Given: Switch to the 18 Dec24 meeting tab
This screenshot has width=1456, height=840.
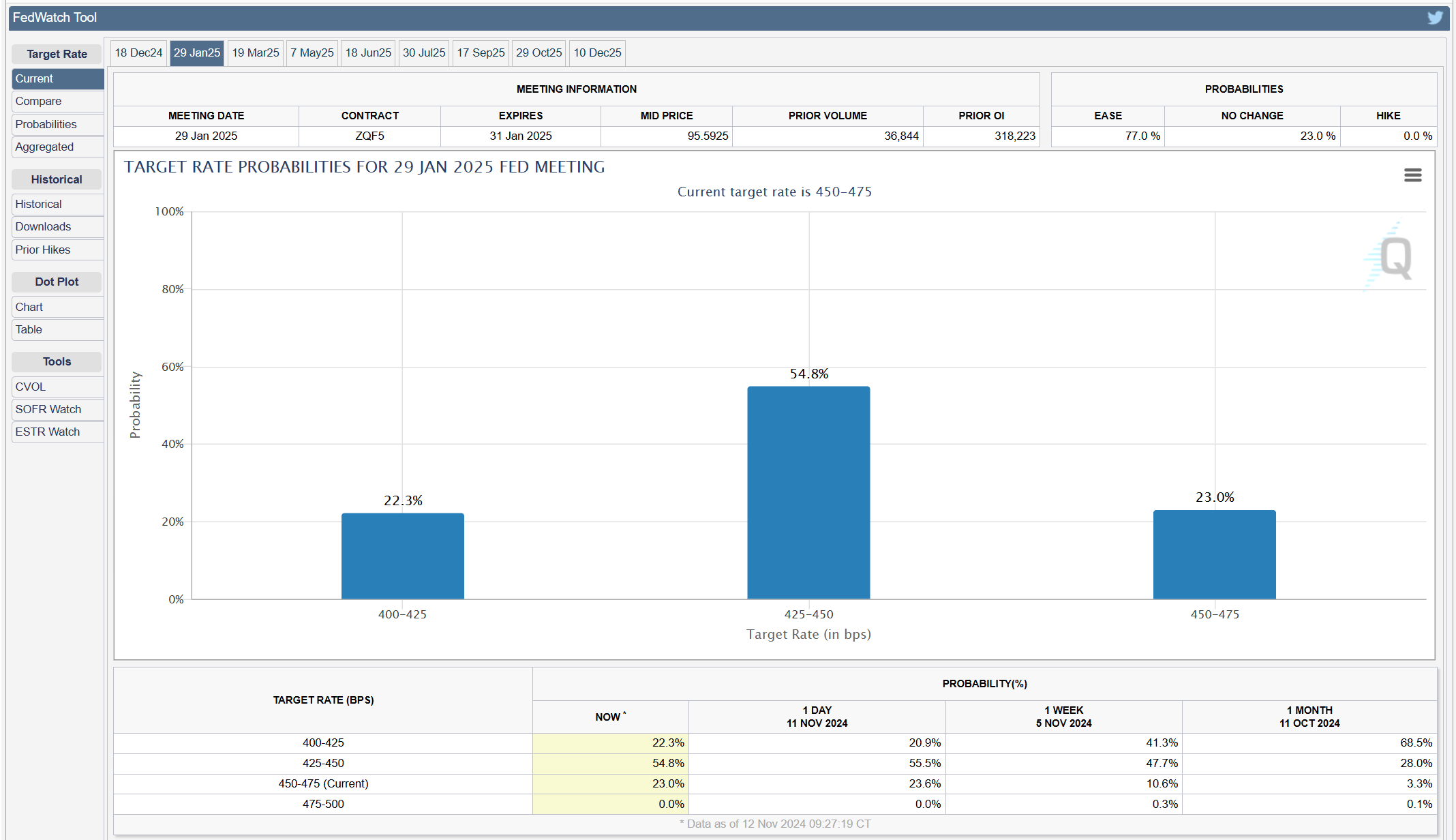Looking at the screenshot, I should (138, 52).
